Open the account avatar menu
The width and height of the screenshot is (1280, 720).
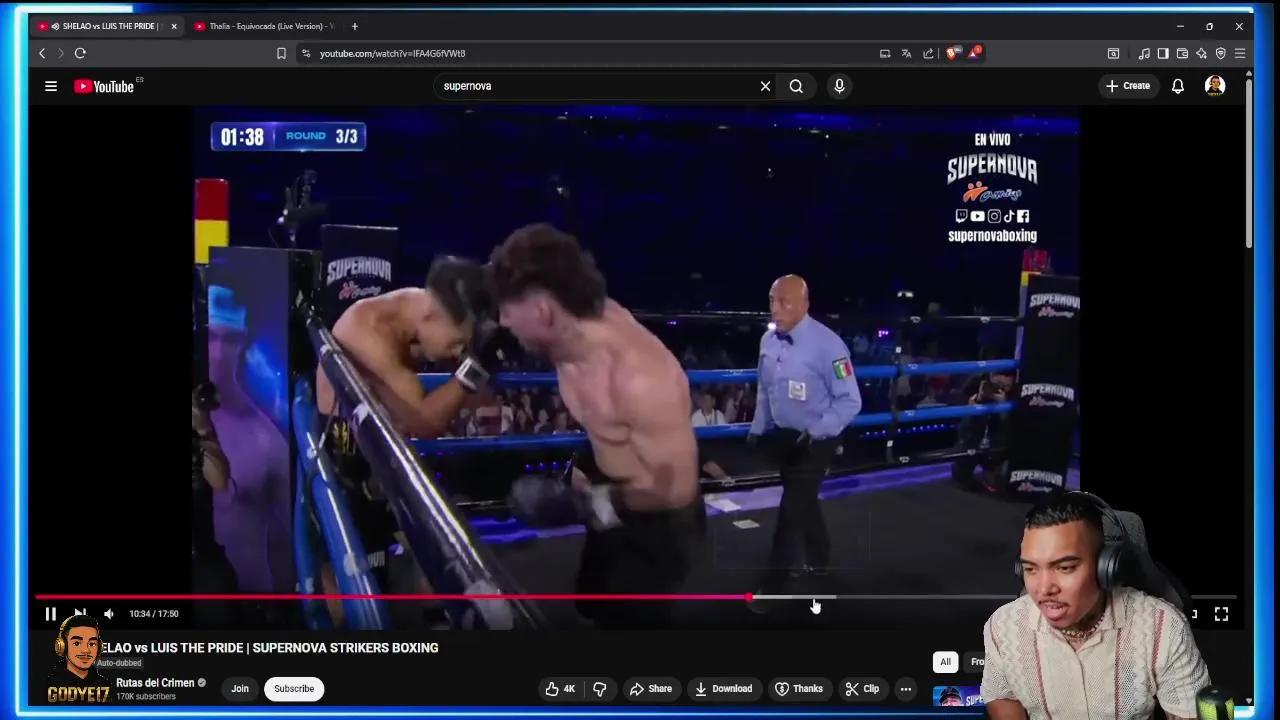(x=1215, y=86)
